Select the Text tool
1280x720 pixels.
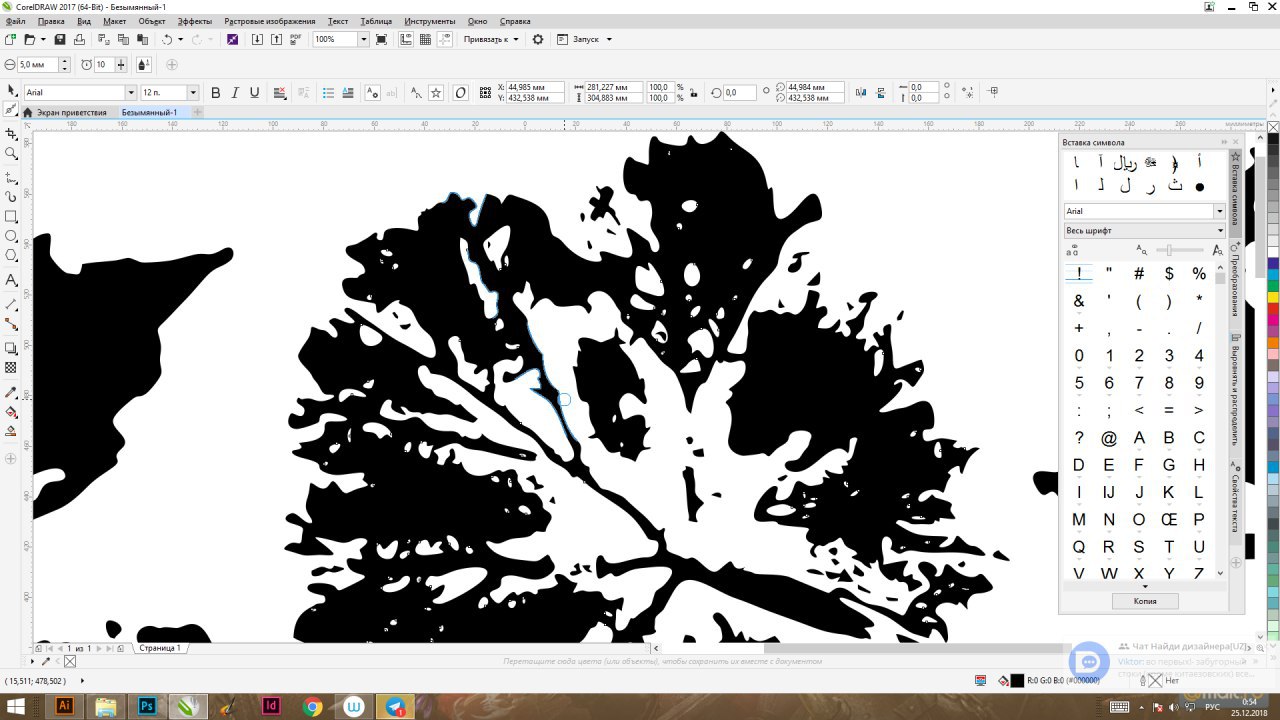point(11,280)
